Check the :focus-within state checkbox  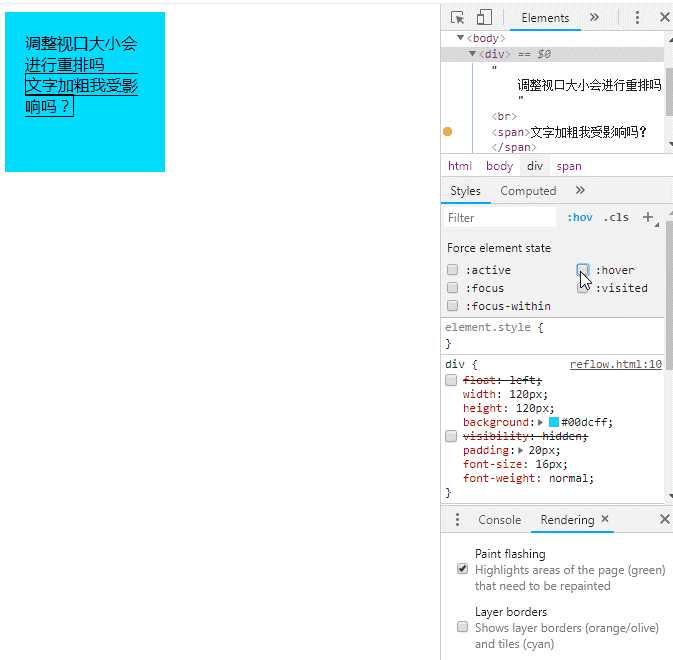click(452, 306)
